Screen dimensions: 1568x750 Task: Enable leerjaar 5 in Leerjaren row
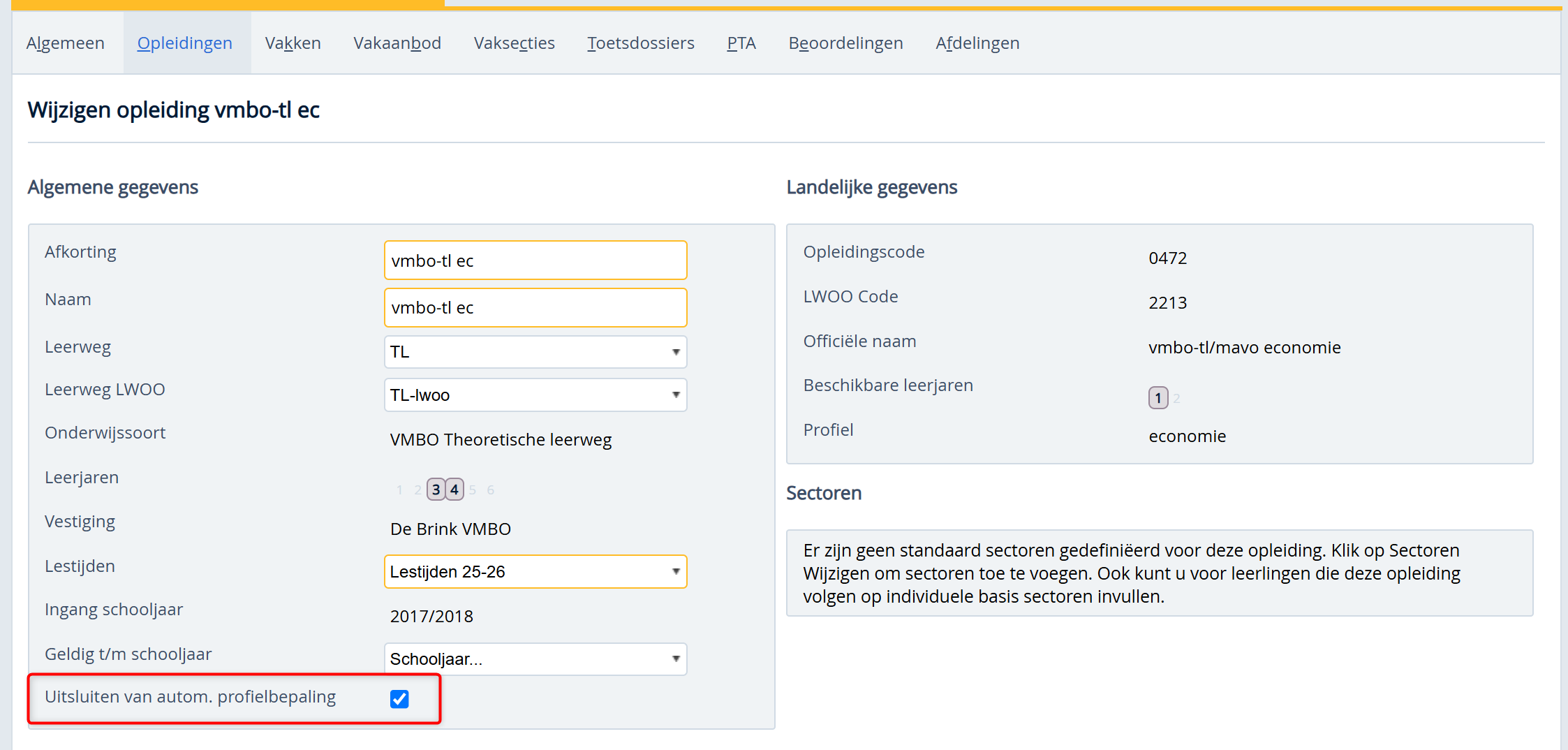point(473,490)
